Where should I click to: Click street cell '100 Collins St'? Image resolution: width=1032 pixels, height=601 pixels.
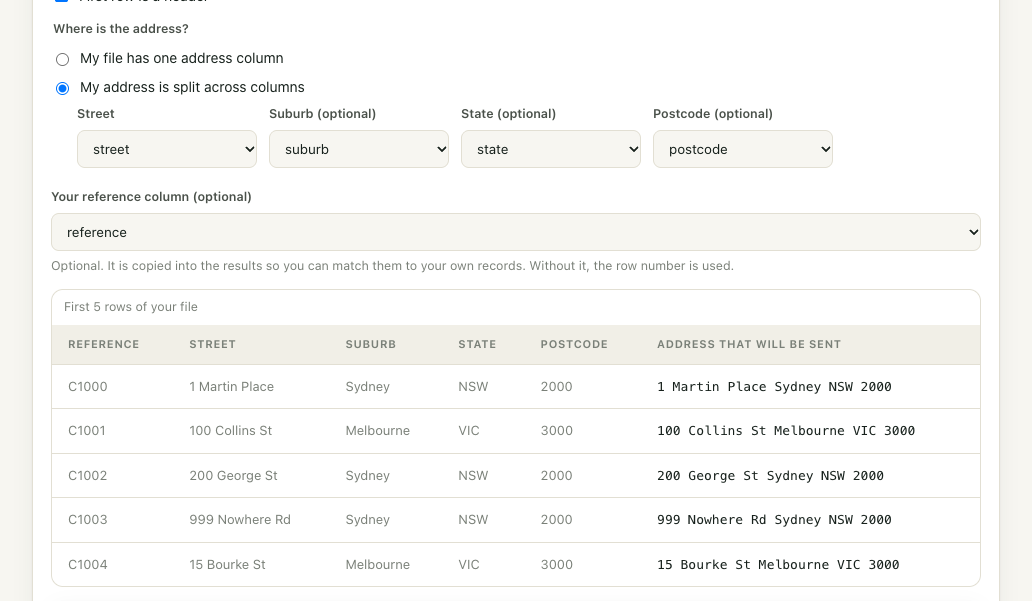[230, 431]
